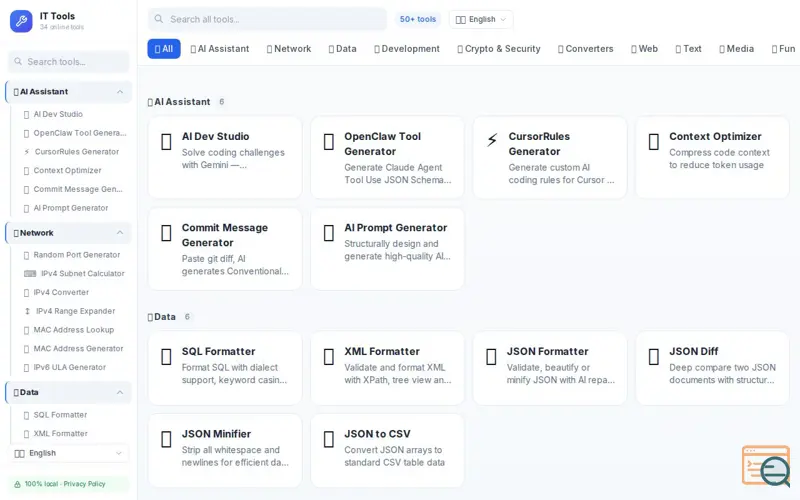Click the CursorRules Generator lightning icon

tap(492, 140)
